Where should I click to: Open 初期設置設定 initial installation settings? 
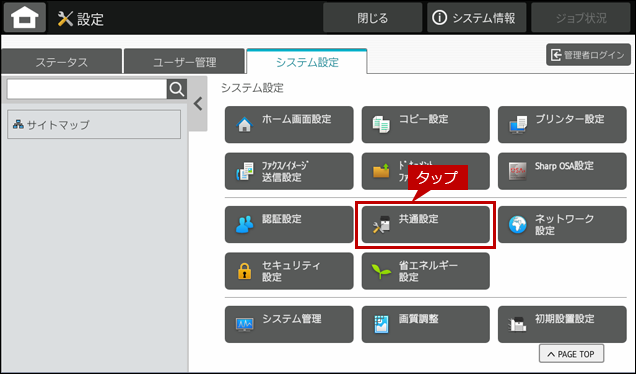[562, 324]
